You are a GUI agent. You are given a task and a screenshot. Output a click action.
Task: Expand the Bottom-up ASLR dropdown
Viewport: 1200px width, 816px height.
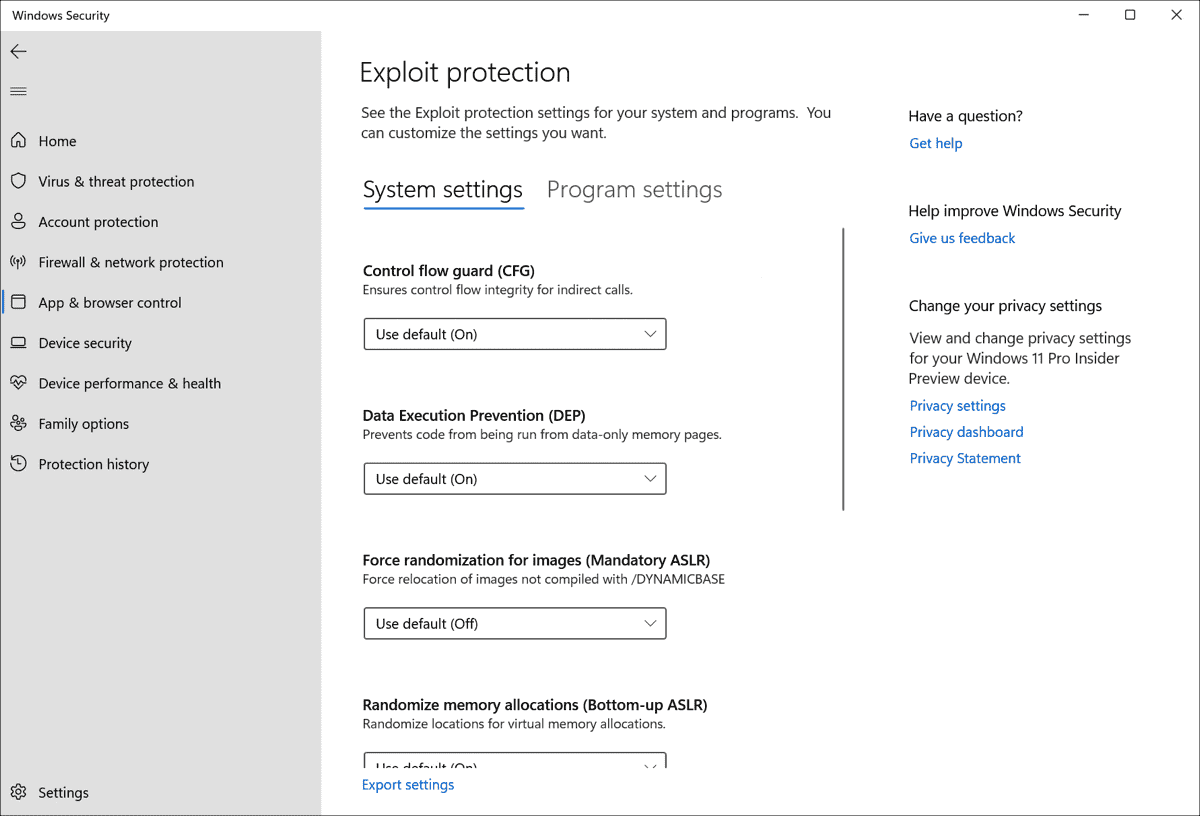coord(515,760)
